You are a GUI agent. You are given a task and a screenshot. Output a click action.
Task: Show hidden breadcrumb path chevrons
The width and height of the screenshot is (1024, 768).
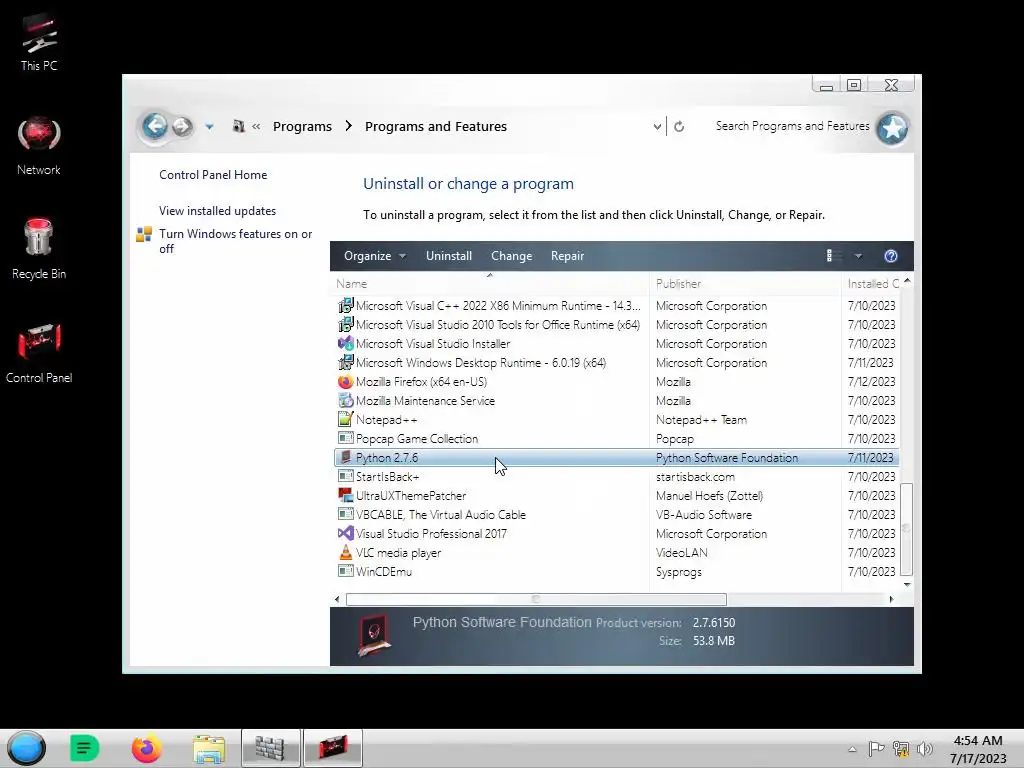click(256, 127)
